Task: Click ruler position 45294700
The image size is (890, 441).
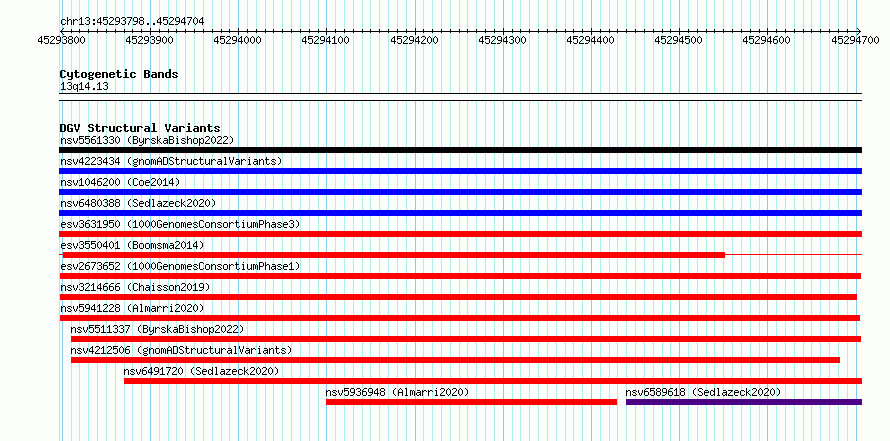Action: [x=856, y=40]
